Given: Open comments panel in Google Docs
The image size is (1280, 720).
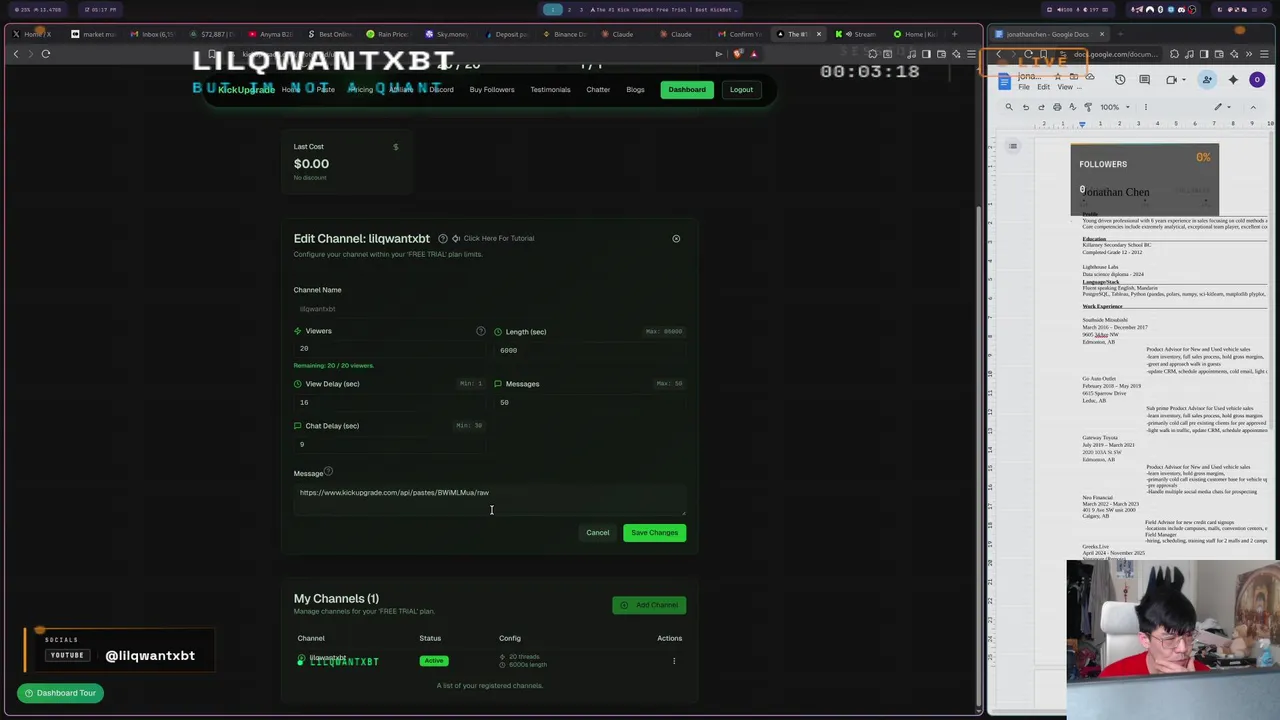Looking at the screenshot, I should point(1145,80).
